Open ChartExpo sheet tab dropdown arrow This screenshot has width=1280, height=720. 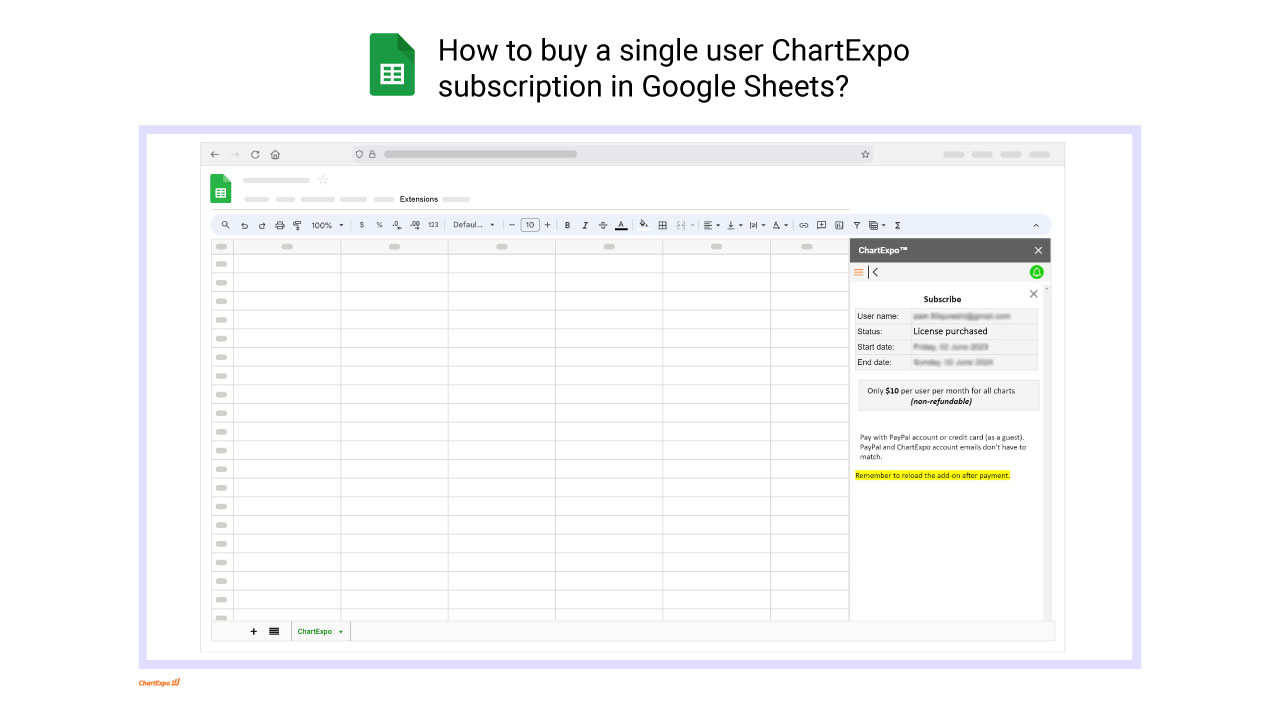tap(341, 632)
